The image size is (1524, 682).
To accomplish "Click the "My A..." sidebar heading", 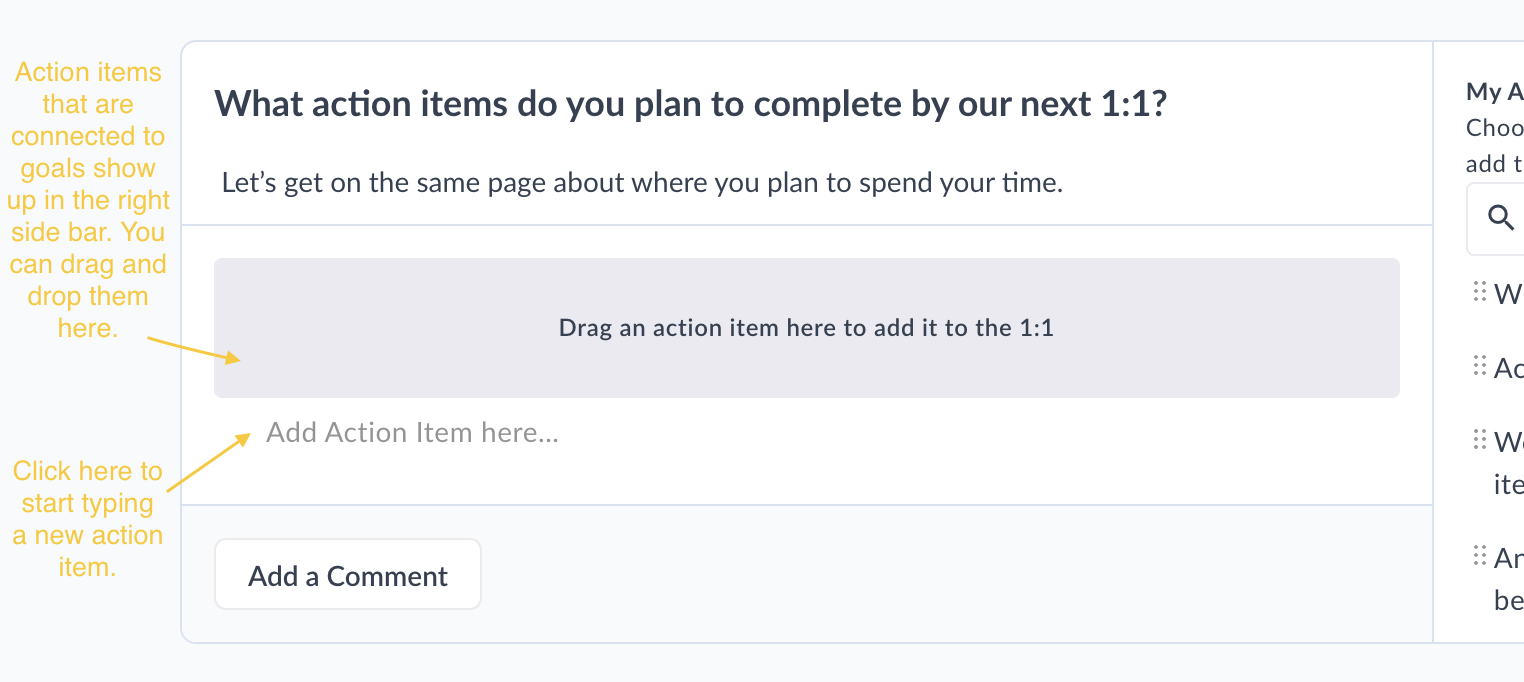I will [1495, 92].
